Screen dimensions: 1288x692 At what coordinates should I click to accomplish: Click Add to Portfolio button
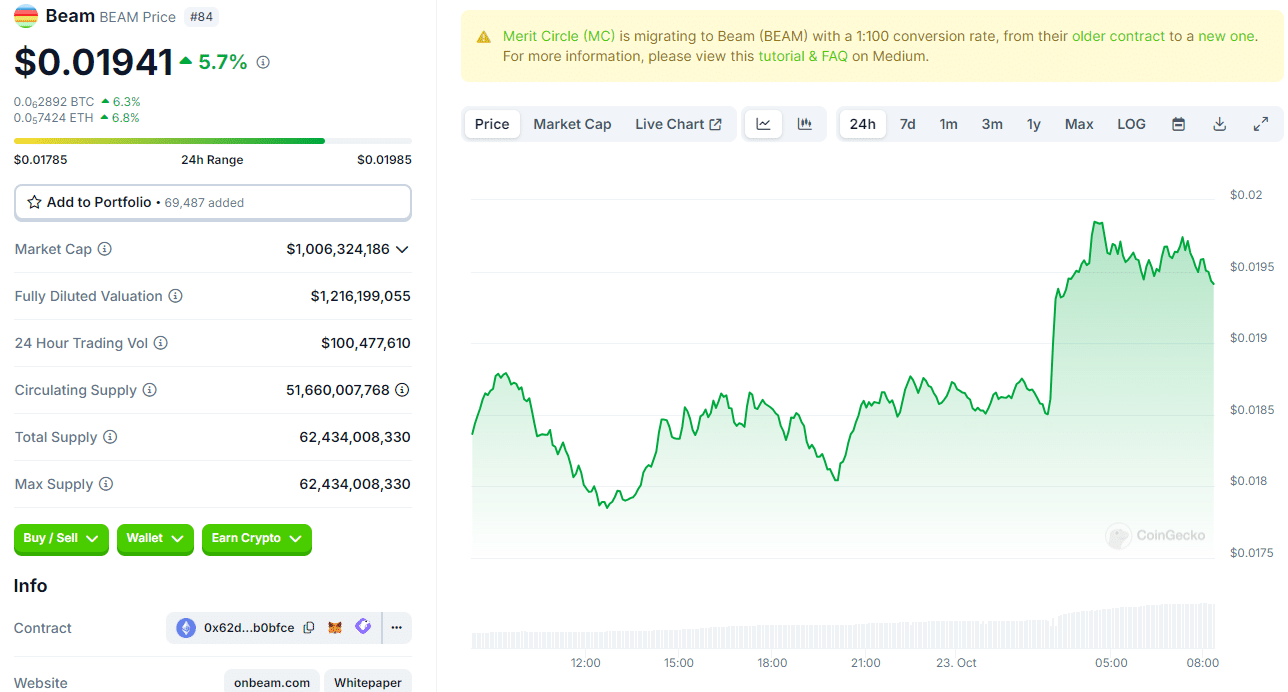coord(212,202)
